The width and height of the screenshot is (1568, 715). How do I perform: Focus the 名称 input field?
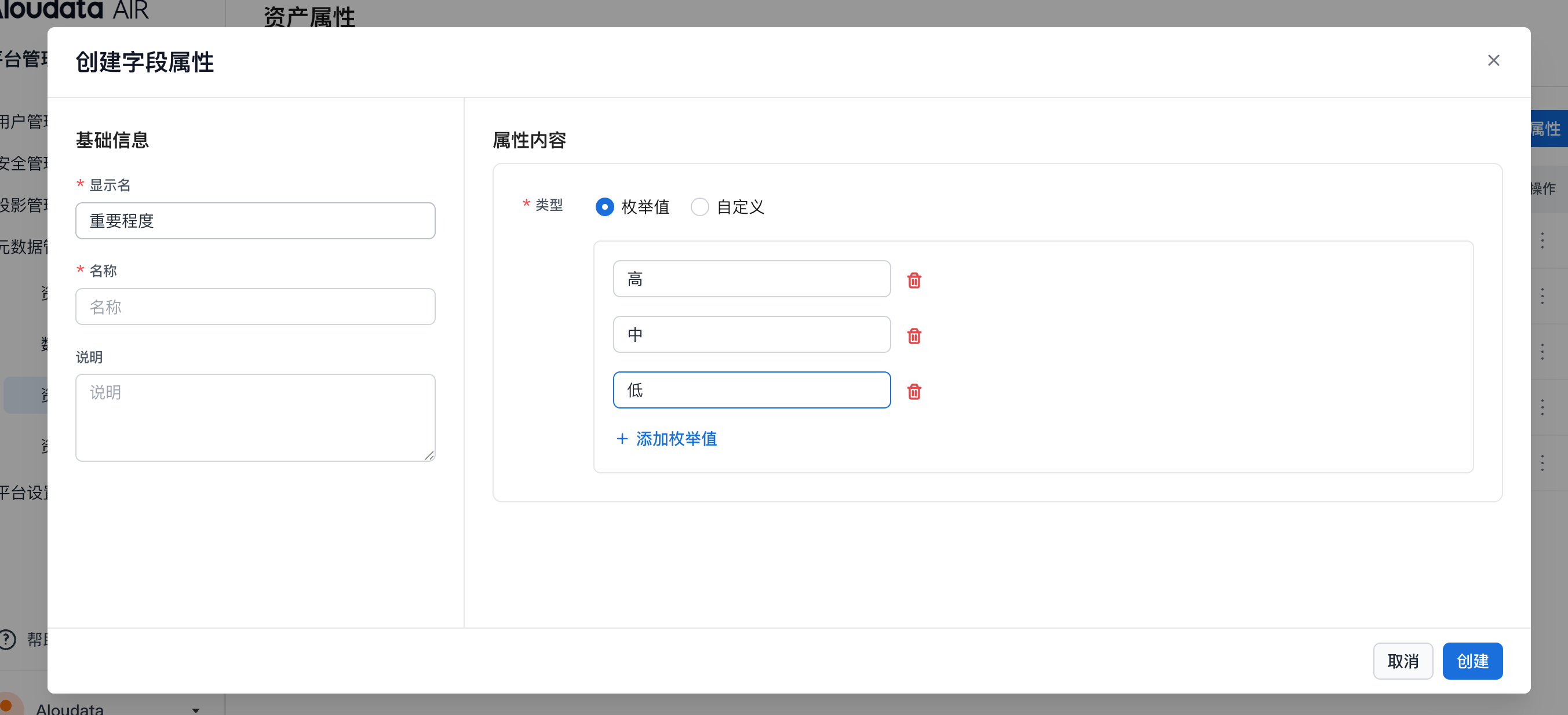[x=255, y=307]
